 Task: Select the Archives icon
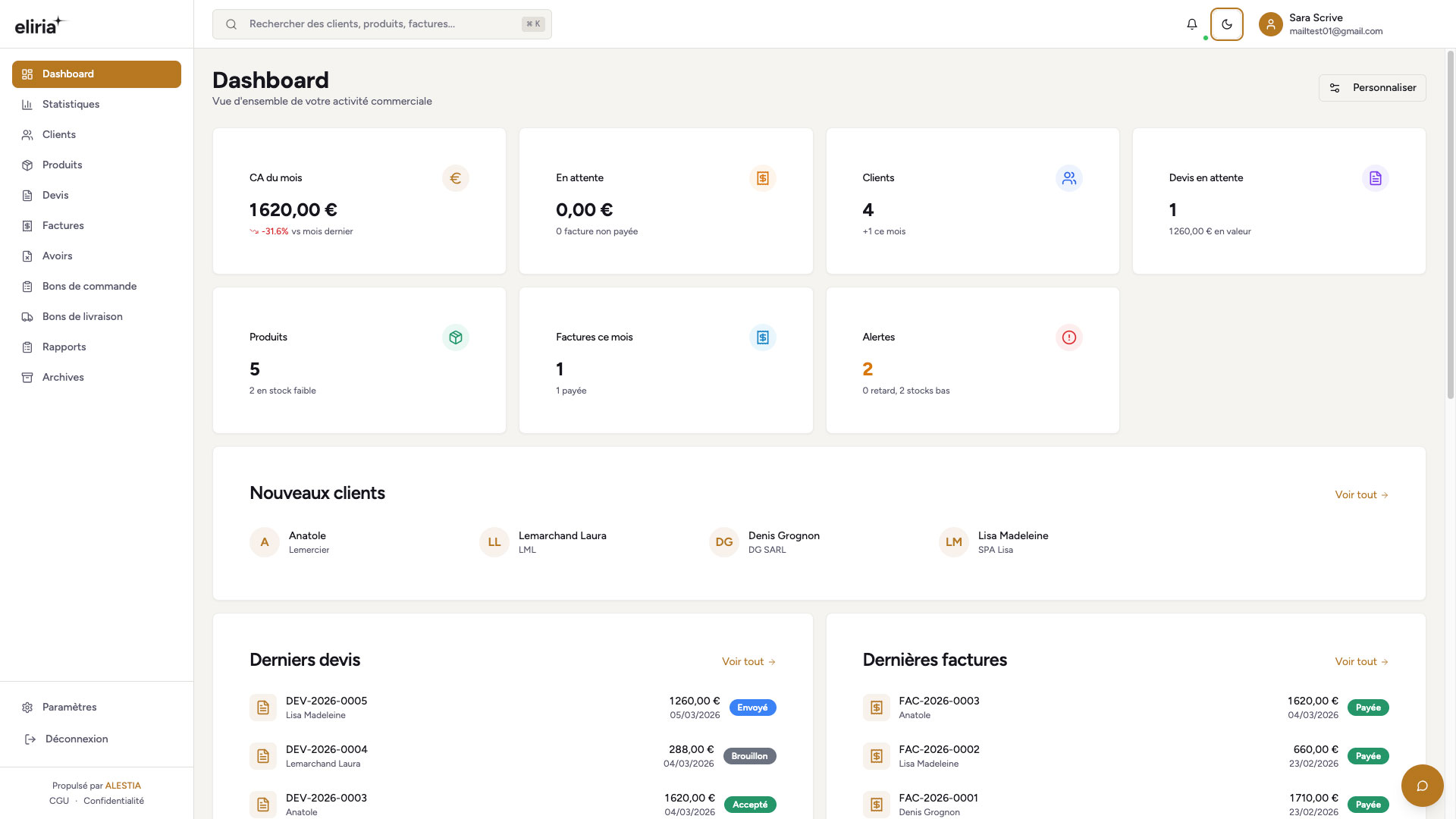pos(27,377)
